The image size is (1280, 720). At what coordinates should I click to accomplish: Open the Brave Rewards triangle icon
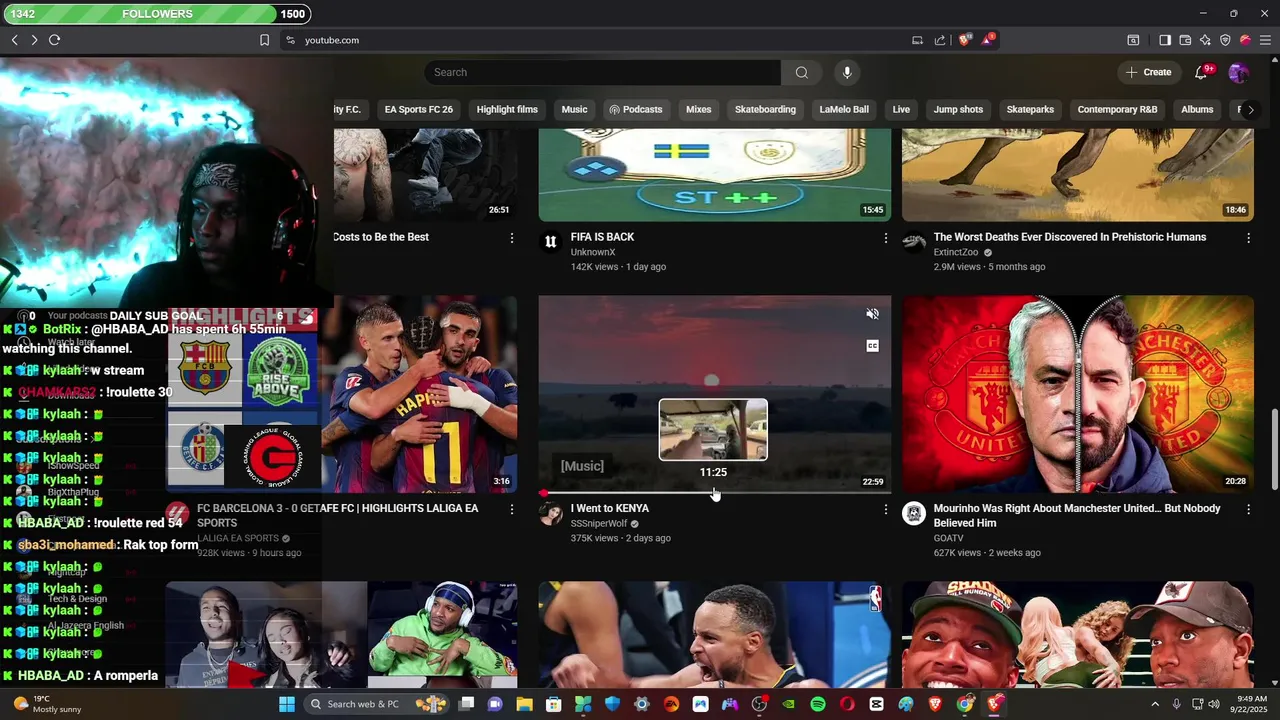[988, 39]
